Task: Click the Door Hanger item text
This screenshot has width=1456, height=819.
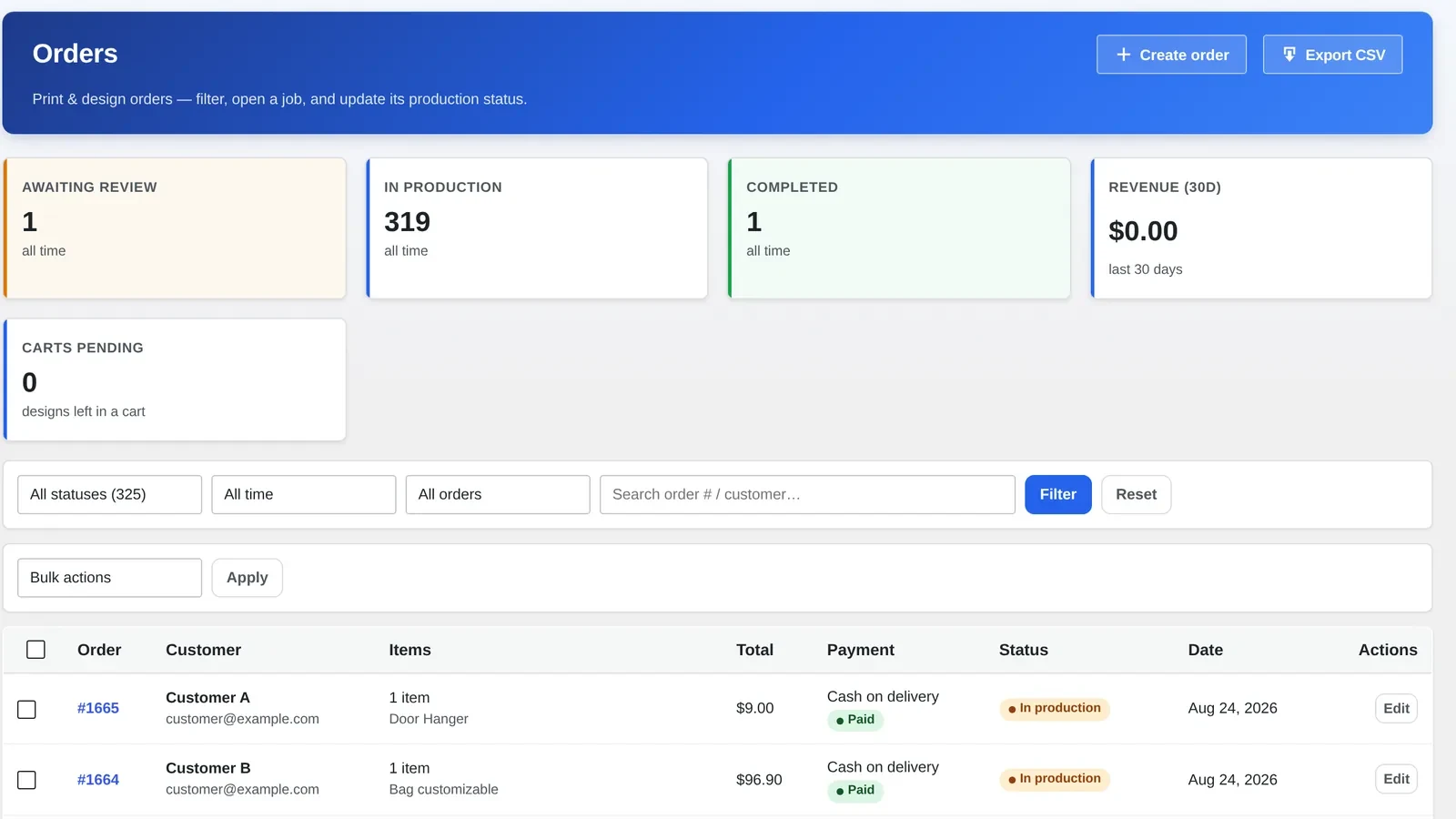Action: pyautogui.click(x=429, y=719)
